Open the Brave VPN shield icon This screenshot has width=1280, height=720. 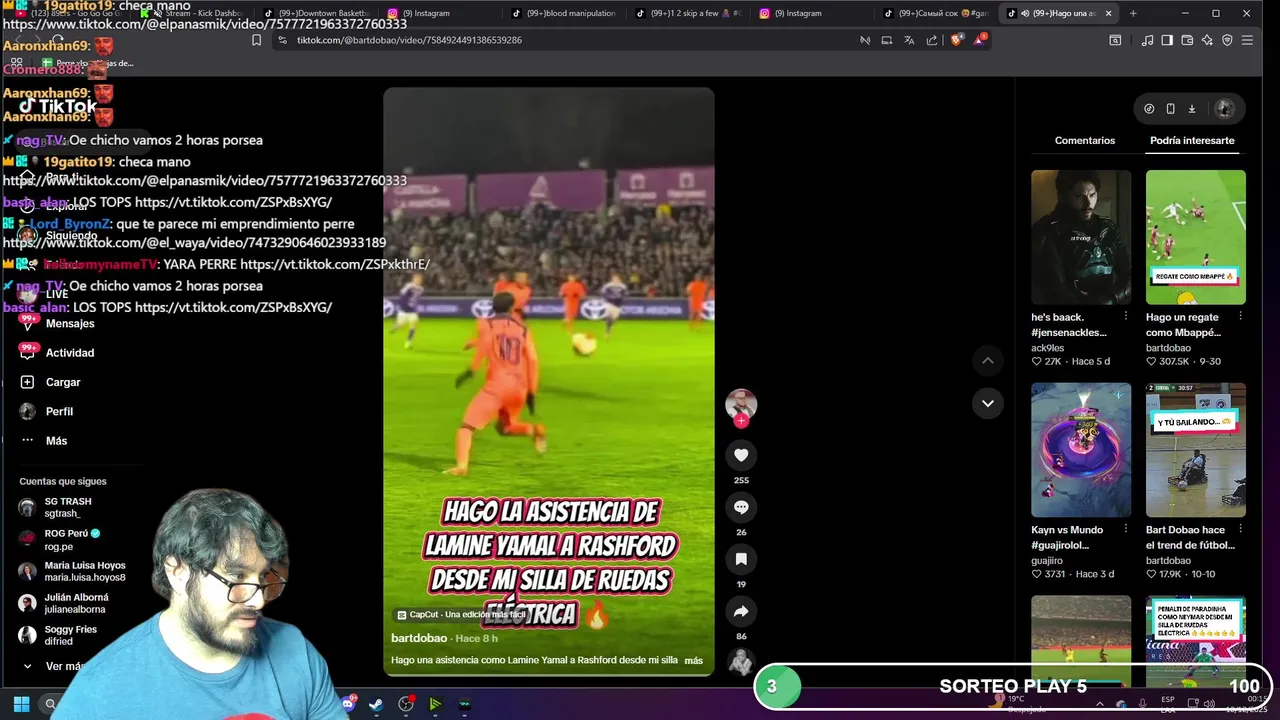tap(1227, 40)
